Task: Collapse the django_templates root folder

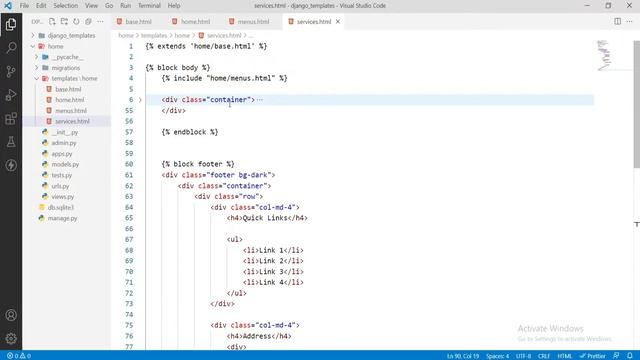Action: click(33, 36)
